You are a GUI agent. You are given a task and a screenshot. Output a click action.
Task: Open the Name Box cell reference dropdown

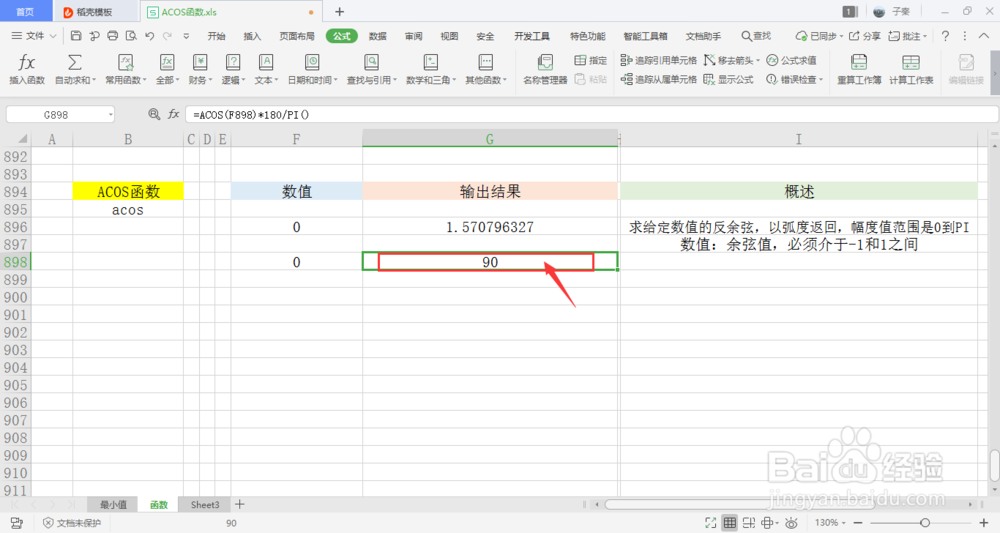pyautogui.click(x=110, y=115)
